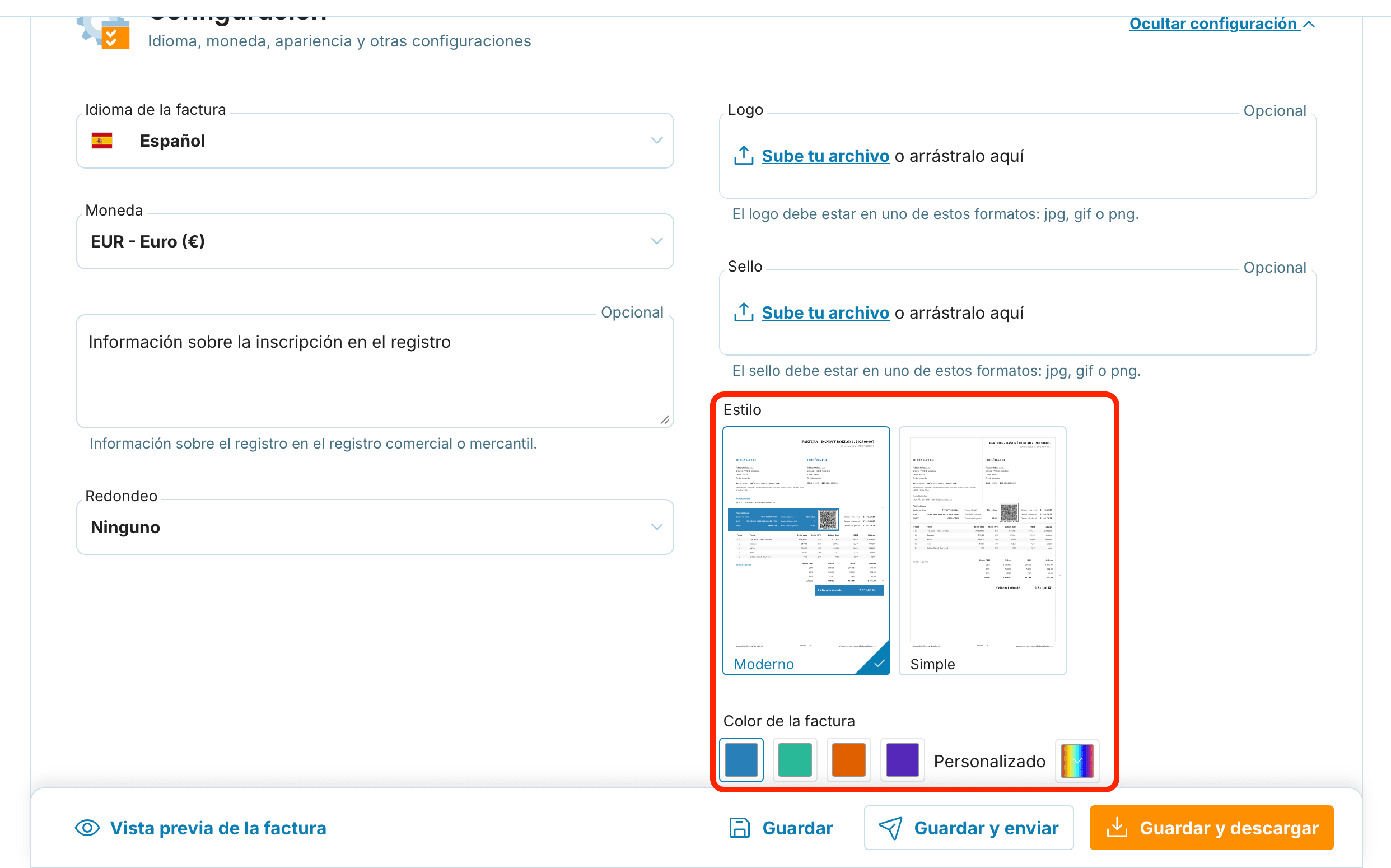Click the Guardar button

point(781,828)
